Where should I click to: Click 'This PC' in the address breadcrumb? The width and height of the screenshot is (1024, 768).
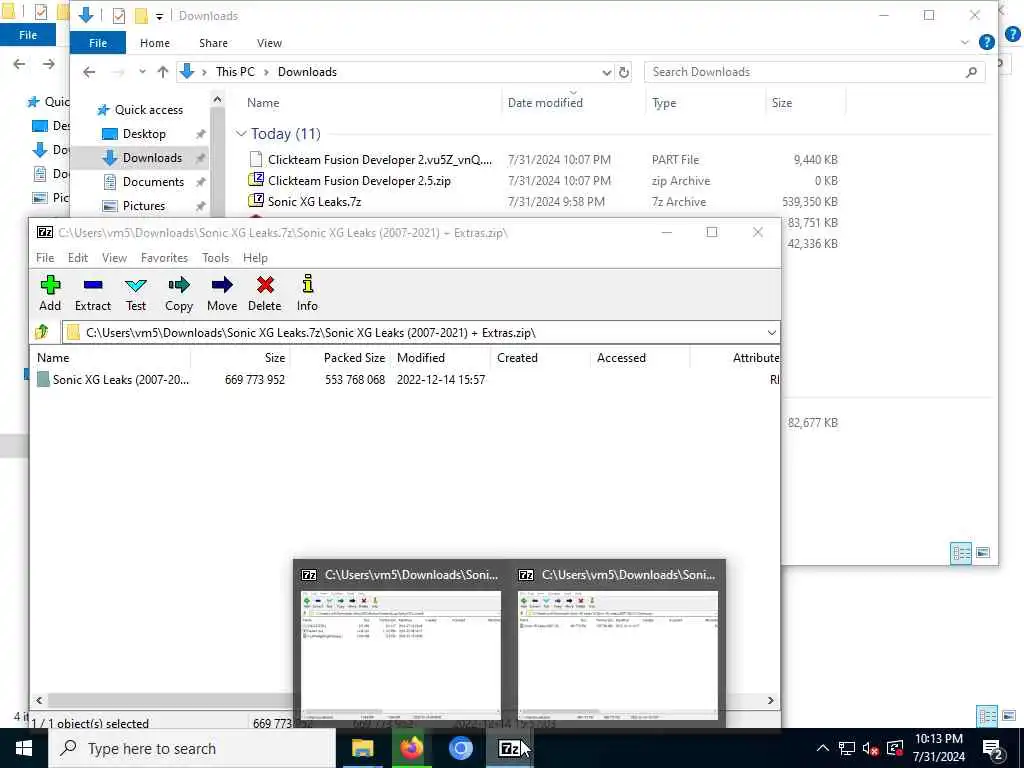[x=235, y=72]
